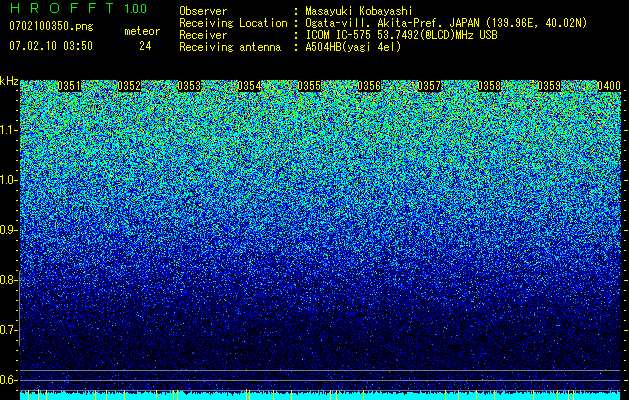The height and width of the screenshot is (400, 629).
Task: Click the 0.7 kHz axis label
Action: 8,330
